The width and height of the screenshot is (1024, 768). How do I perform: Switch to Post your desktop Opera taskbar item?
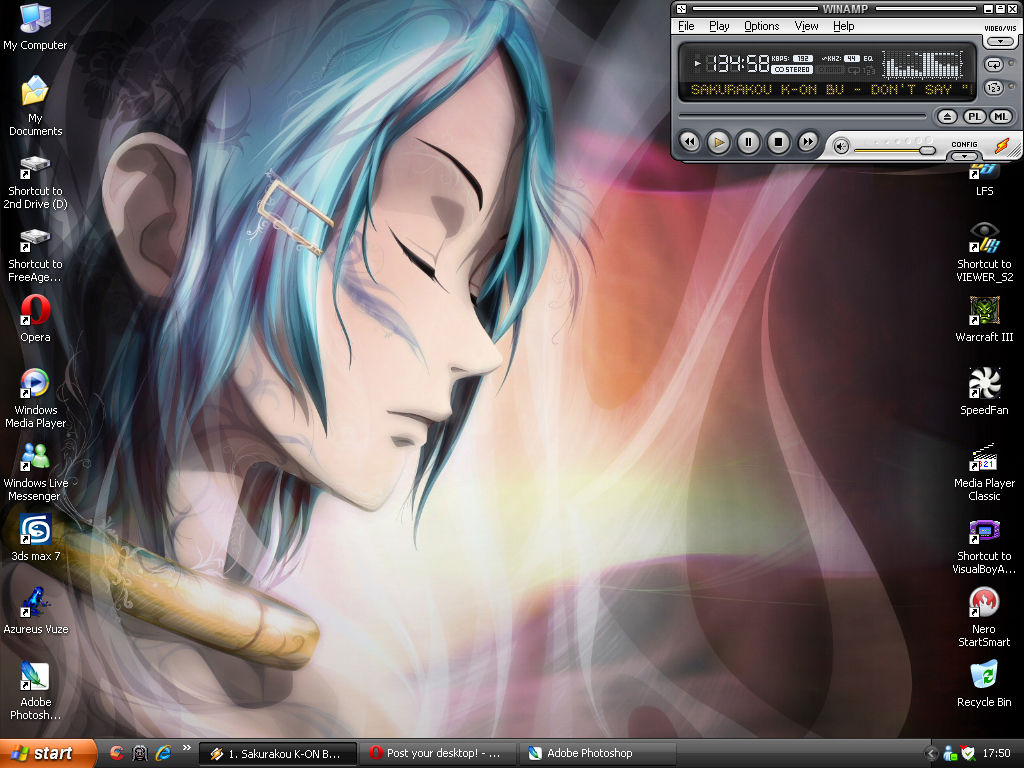pyautogui.click(x=438, y=754)
